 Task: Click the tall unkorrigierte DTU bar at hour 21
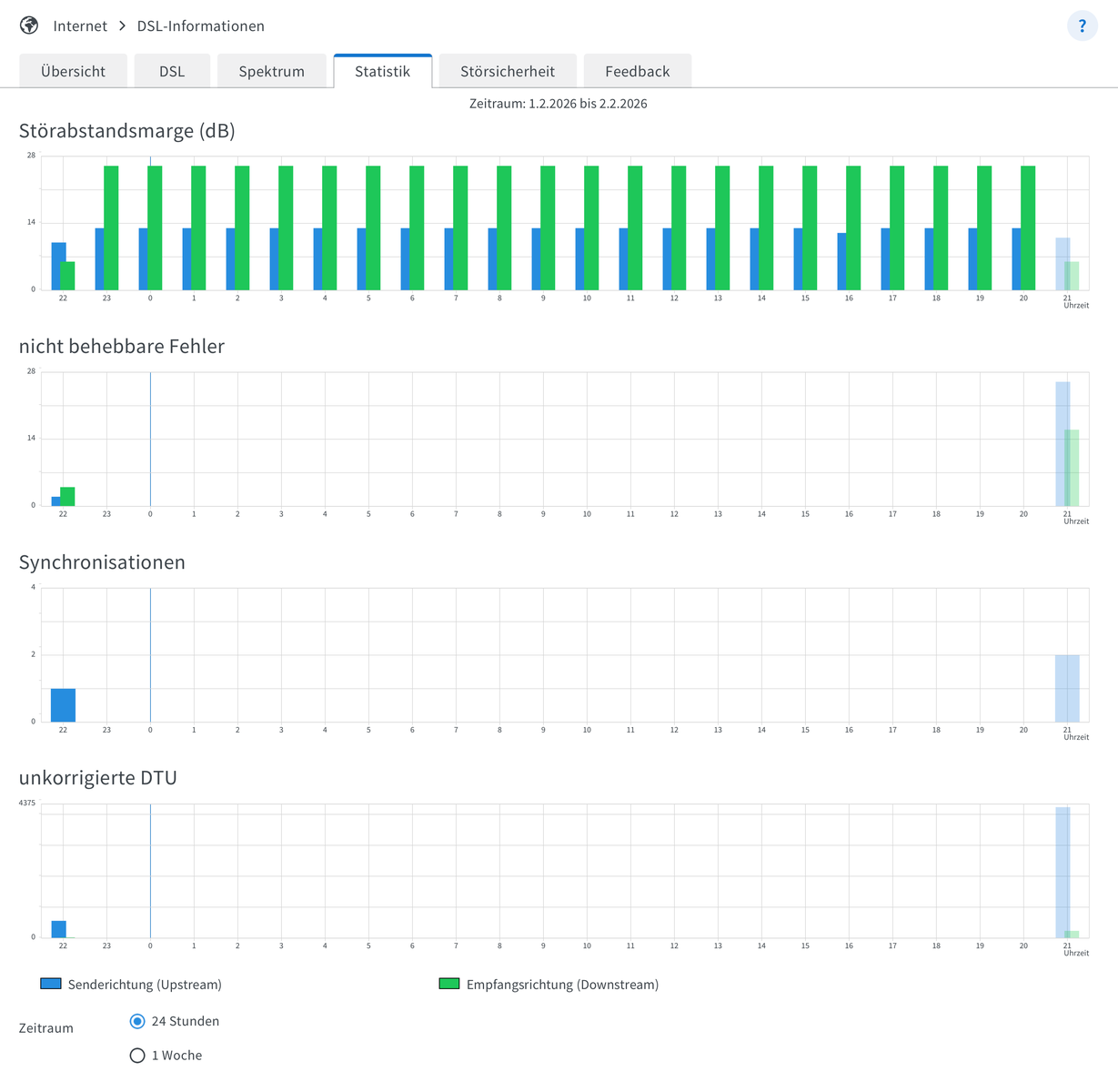pos(1062,872)
